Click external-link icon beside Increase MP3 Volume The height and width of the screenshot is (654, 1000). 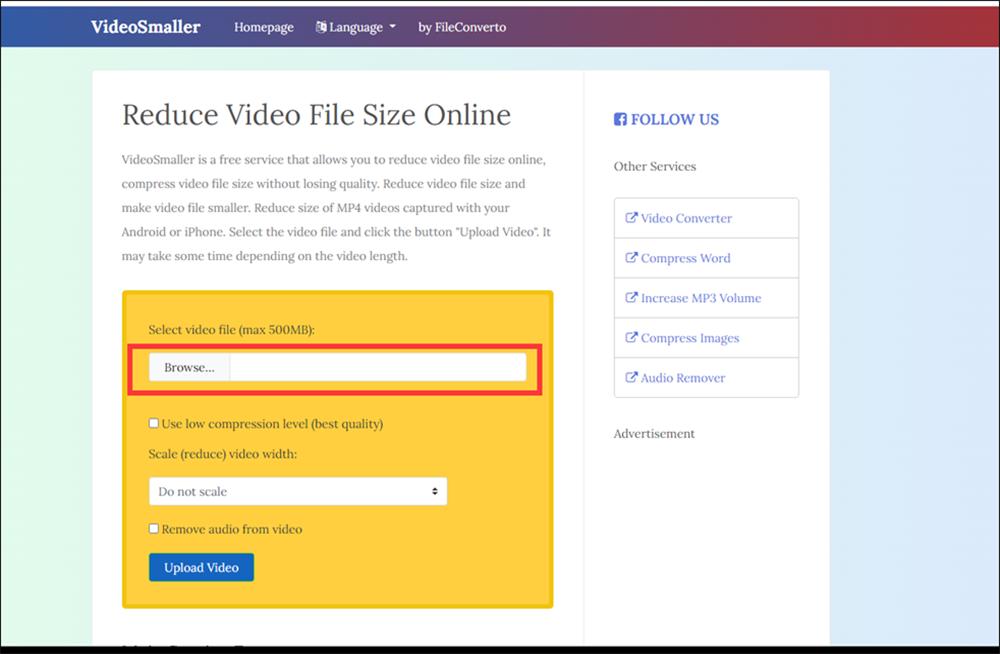point(631,298)
